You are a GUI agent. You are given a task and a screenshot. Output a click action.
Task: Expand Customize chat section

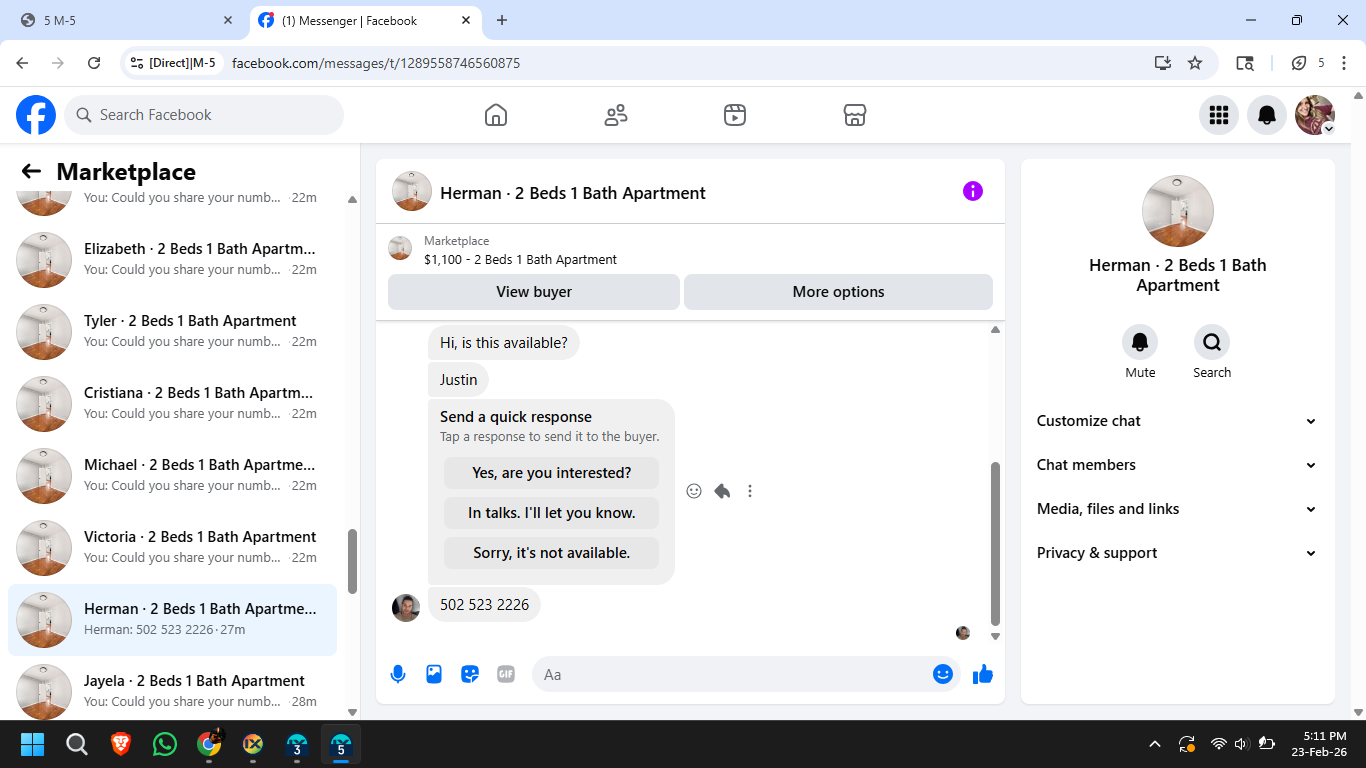point(1177,421)
